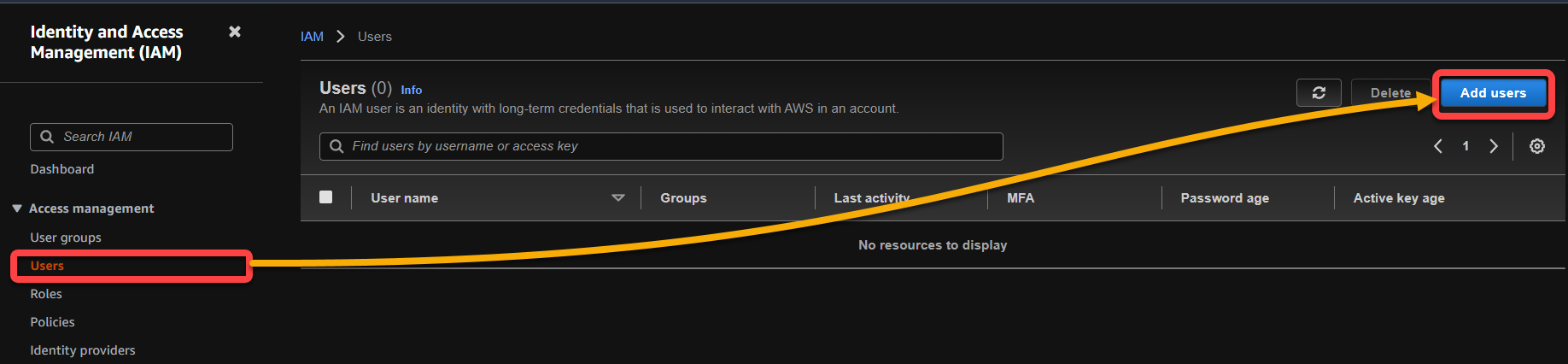1568x364 pixels.
Task: Sort by User name dropdown arrow
Action: (618, 197)
